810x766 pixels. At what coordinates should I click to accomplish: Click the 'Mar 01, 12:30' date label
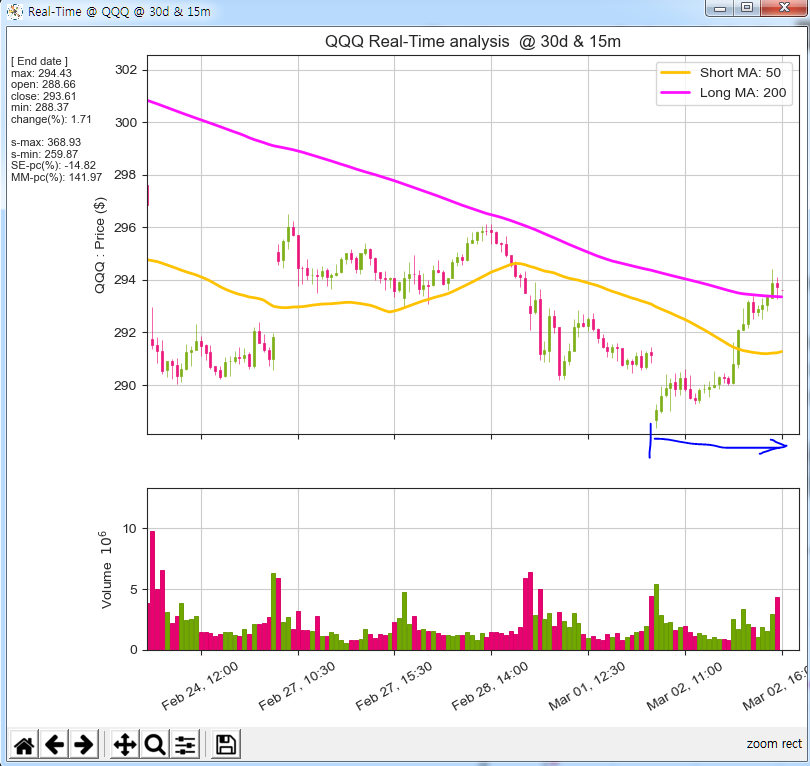[586, 686]
